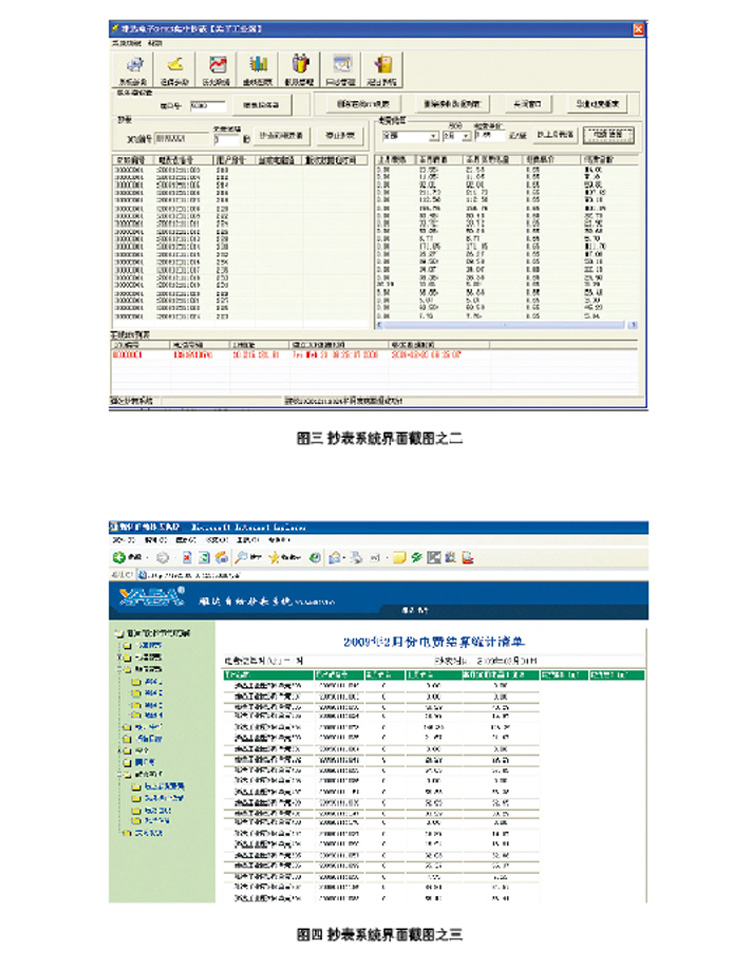This screenshot has width=750, height=964.
Task: Click the red X Stop icon in IE toolbar
Action: (187, 558)
